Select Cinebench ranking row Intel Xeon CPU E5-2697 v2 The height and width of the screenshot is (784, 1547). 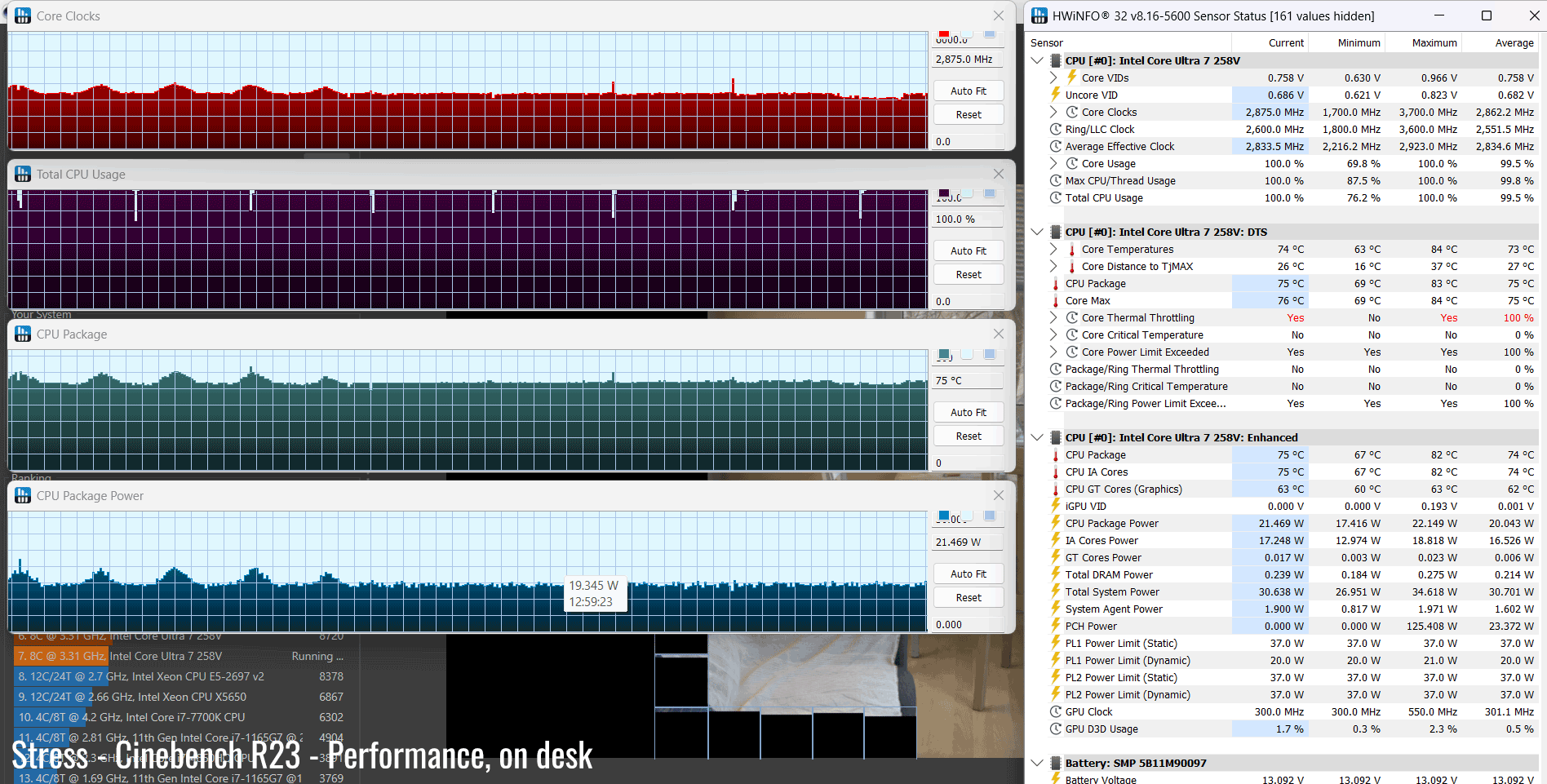tap(181, 676)
